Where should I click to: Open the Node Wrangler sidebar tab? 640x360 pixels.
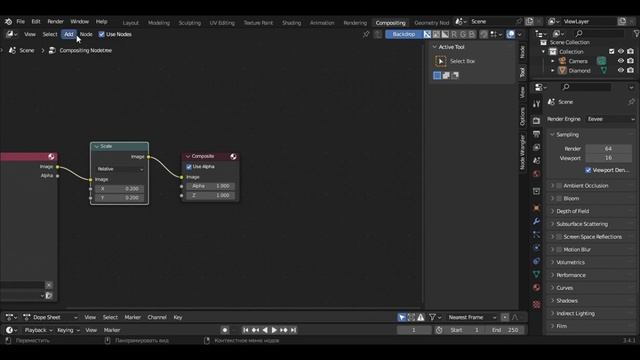[522, 152]
